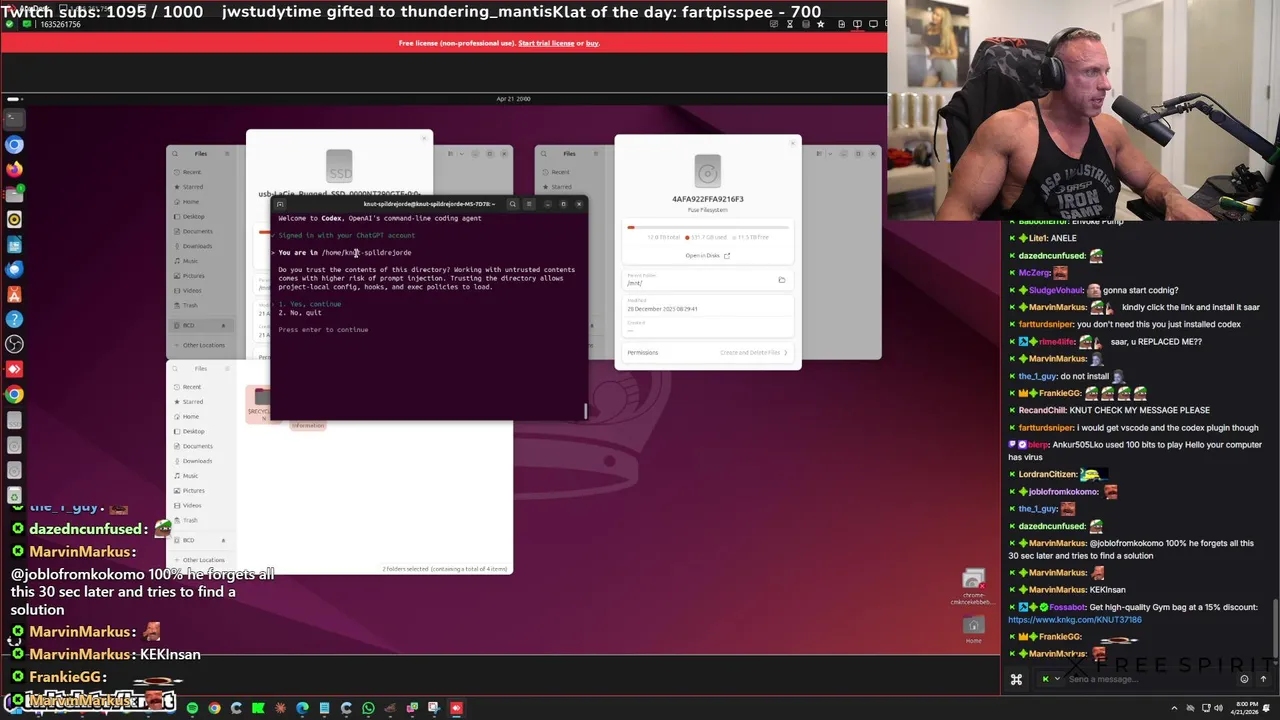Click the search icon in the top-left Files window
Viewport: 1280px width, 720px height.
coord(175,154)
